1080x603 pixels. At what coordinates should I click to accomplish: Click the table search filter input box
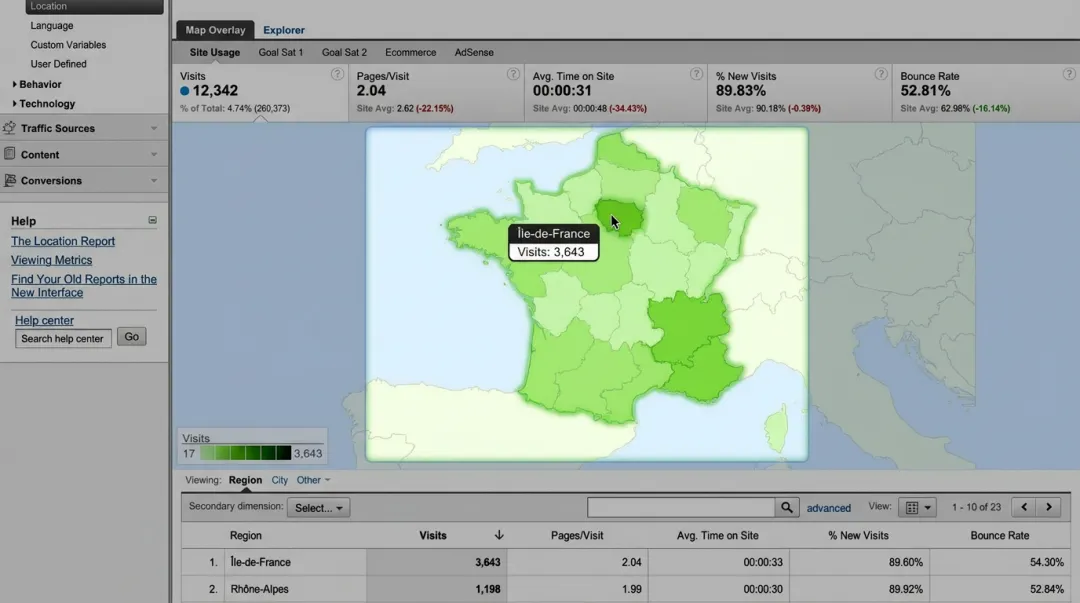[681, 507]
